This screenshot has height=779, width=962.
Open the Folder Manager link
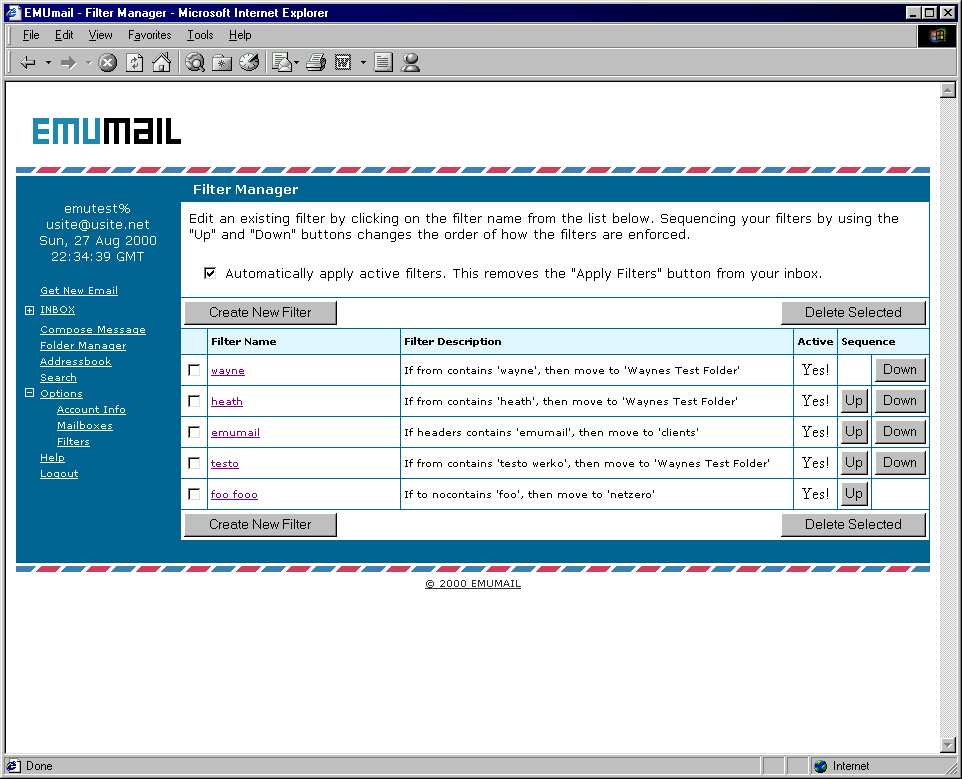(x=83, y=346)
